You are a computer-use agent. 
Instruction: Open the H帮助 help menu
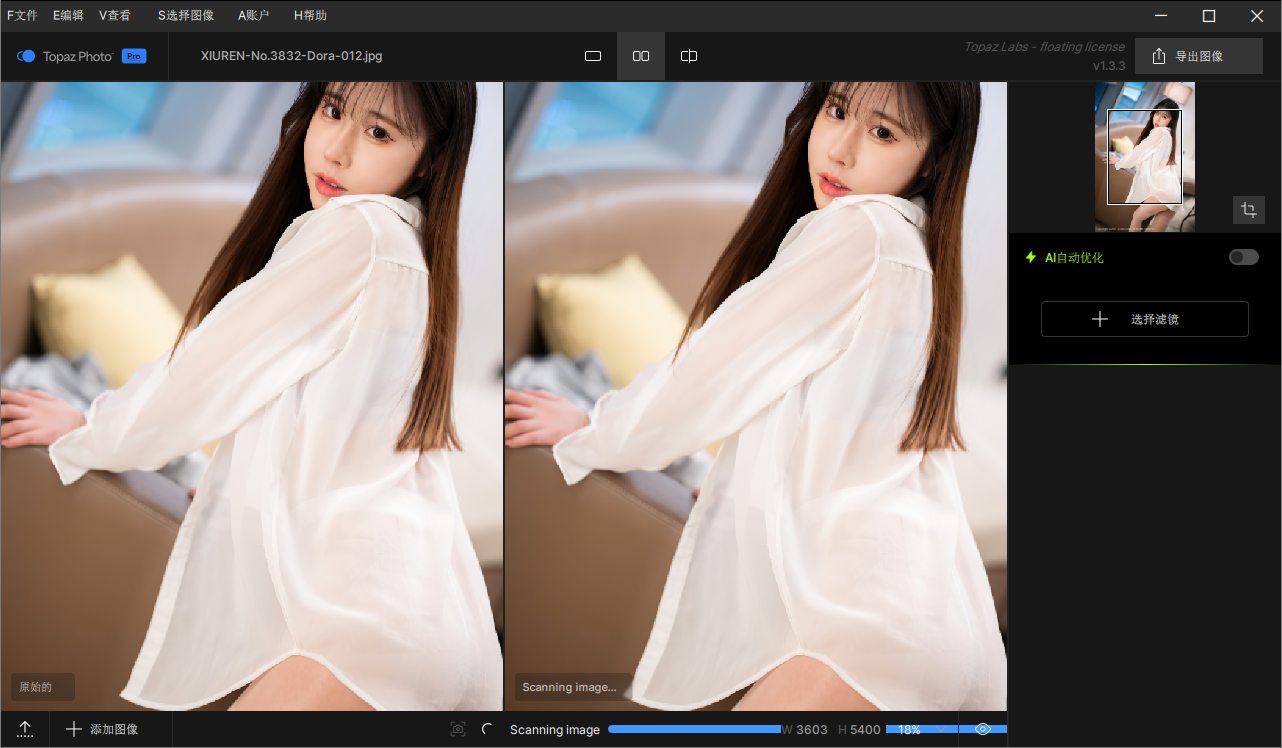pyautogui.click(x=309, y=15)
